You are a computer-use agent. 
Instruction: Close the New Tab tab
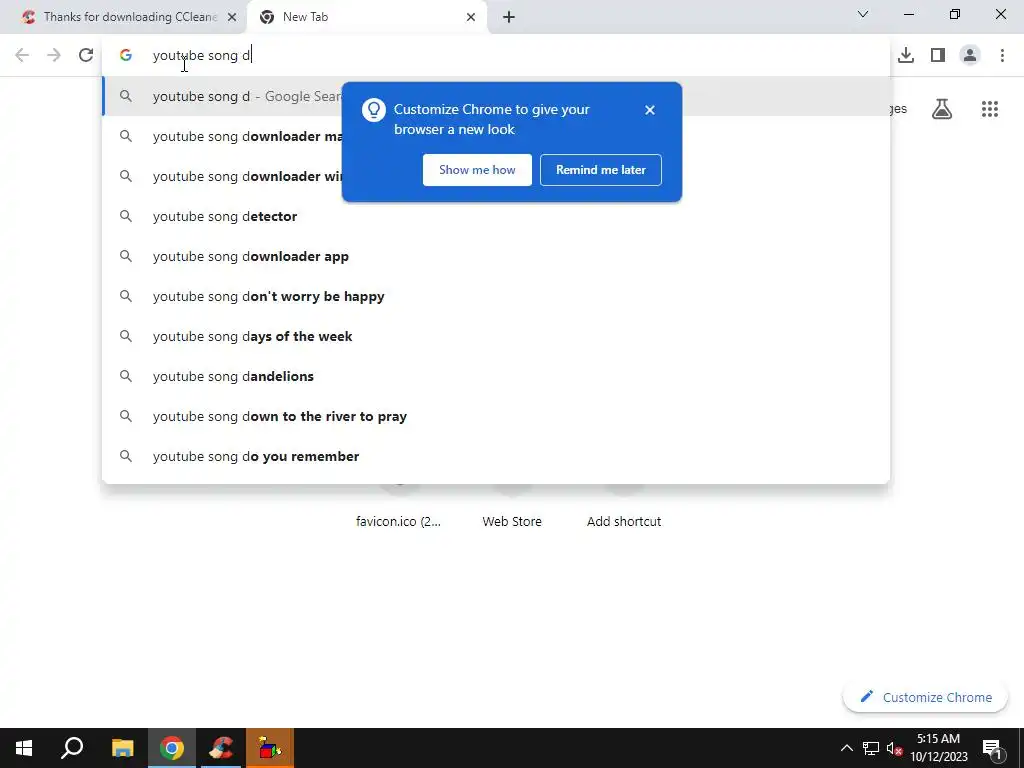471,17
